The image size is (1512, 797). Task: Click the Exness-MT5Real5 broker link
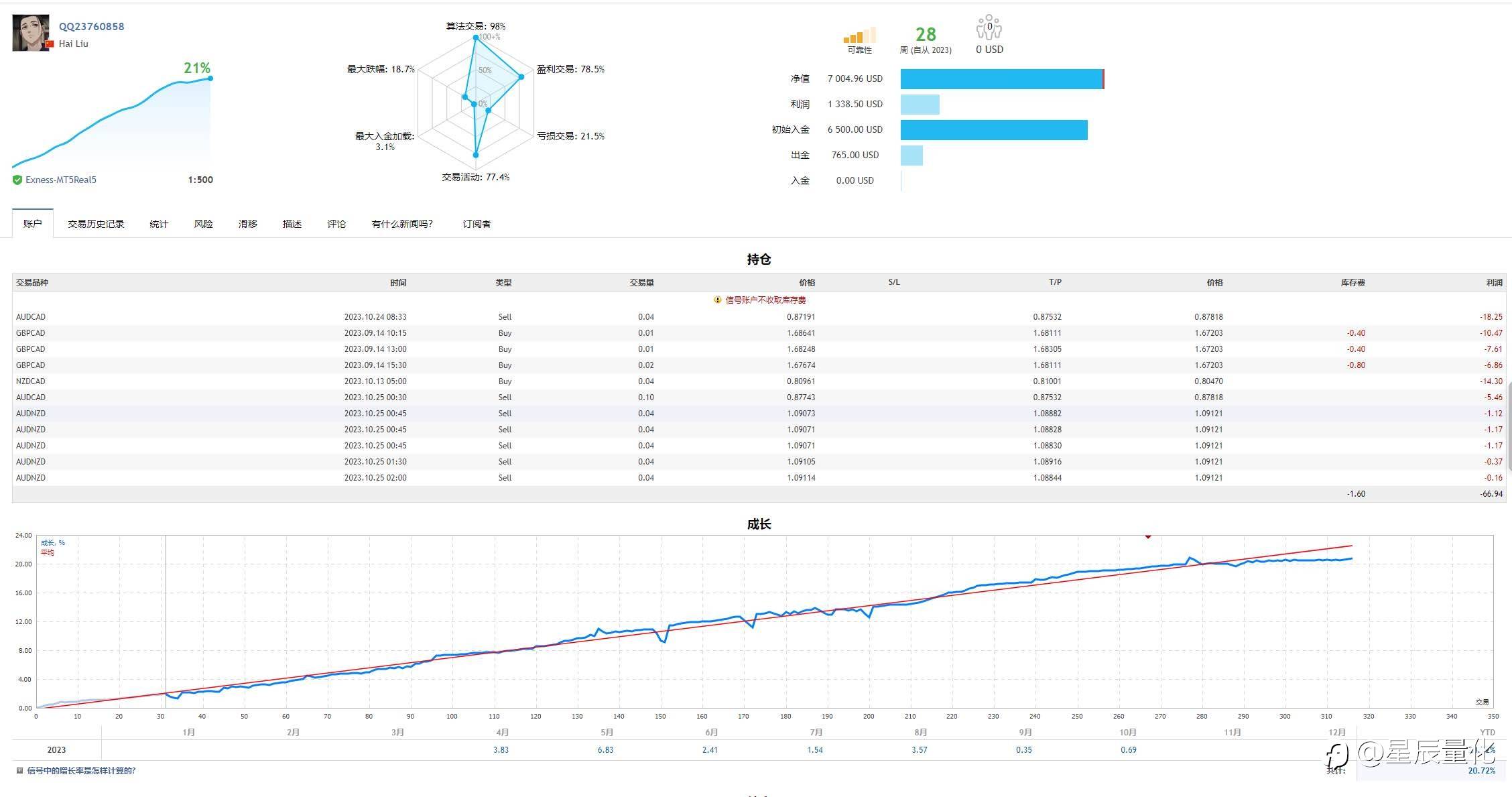click(61, 180)
